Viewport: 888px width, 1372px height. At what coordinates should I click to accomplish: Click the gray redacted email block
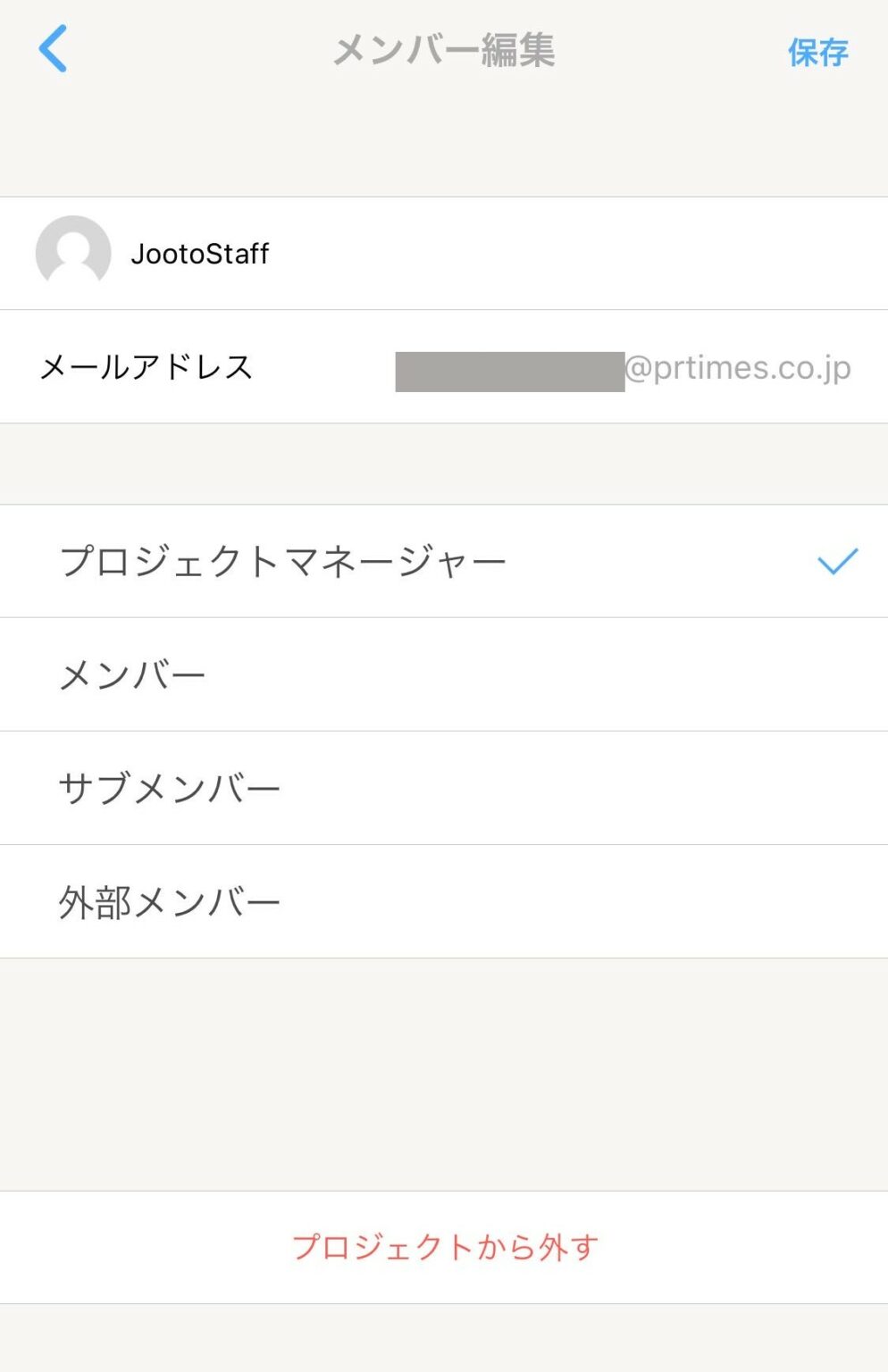pos(509,372)
